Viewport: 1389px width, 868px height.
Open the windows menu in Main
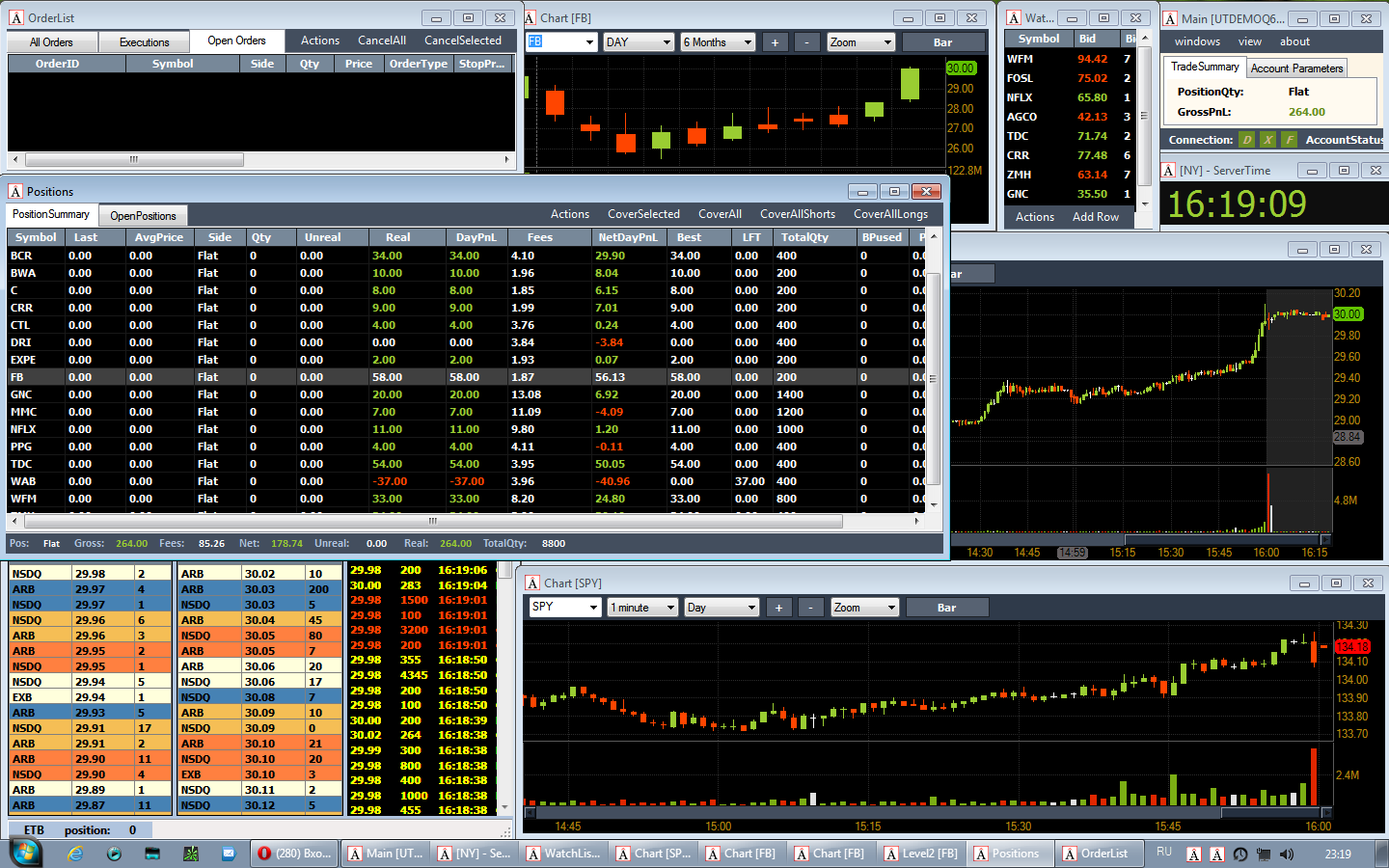[1197, 41]
